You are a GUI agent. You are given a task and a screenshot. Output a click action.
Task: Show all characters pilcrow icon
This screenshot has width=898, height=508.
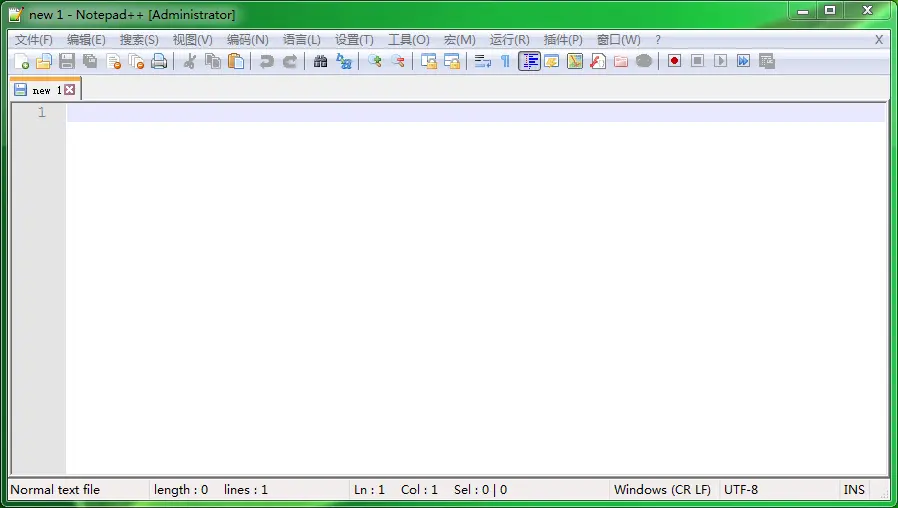pos(505,61)
